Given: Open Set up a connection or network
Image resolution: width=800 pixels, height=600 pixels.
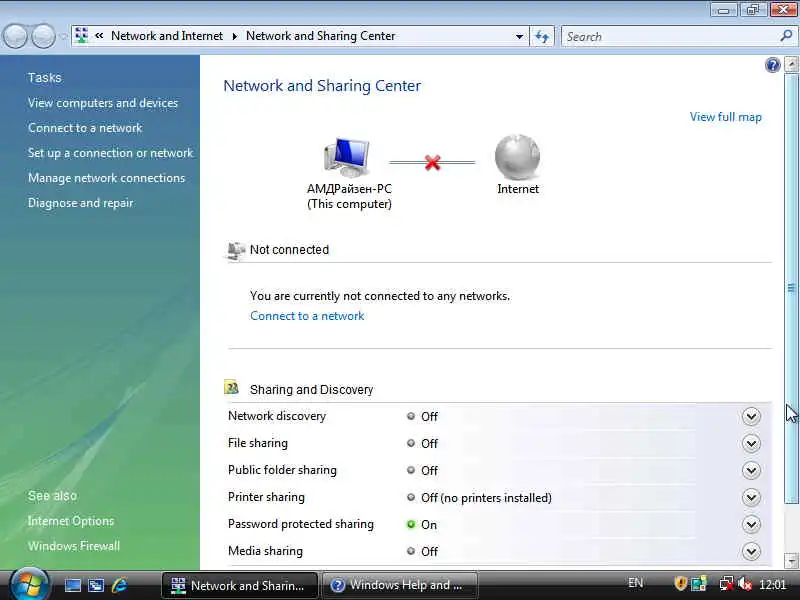Looking at the screenshot, I should [x=111, y=153].
